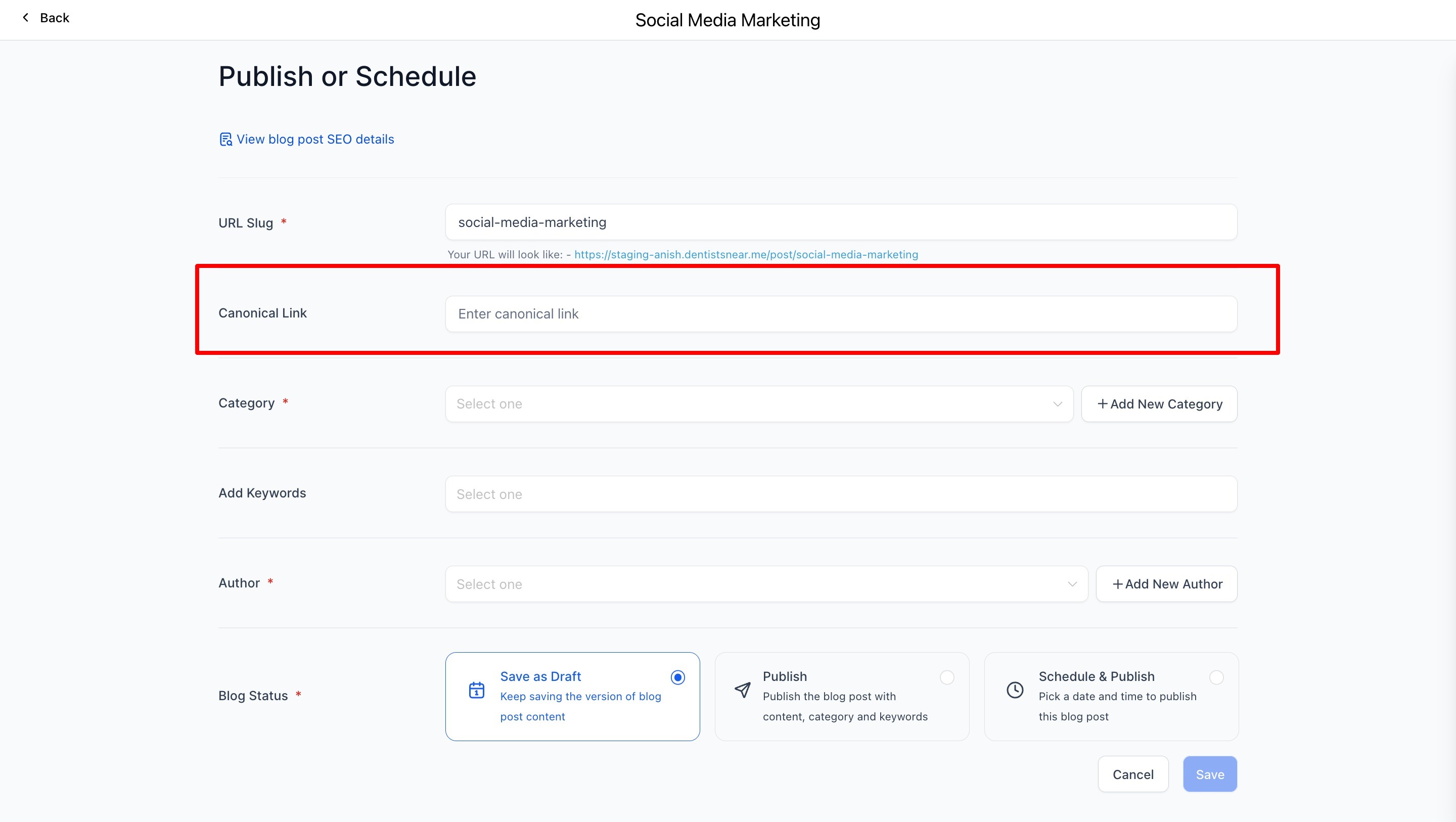Screen dimensions: 1456x822
Task: Click the clock icon in Schedule & Publish
Action: (x=1015, y=690)
